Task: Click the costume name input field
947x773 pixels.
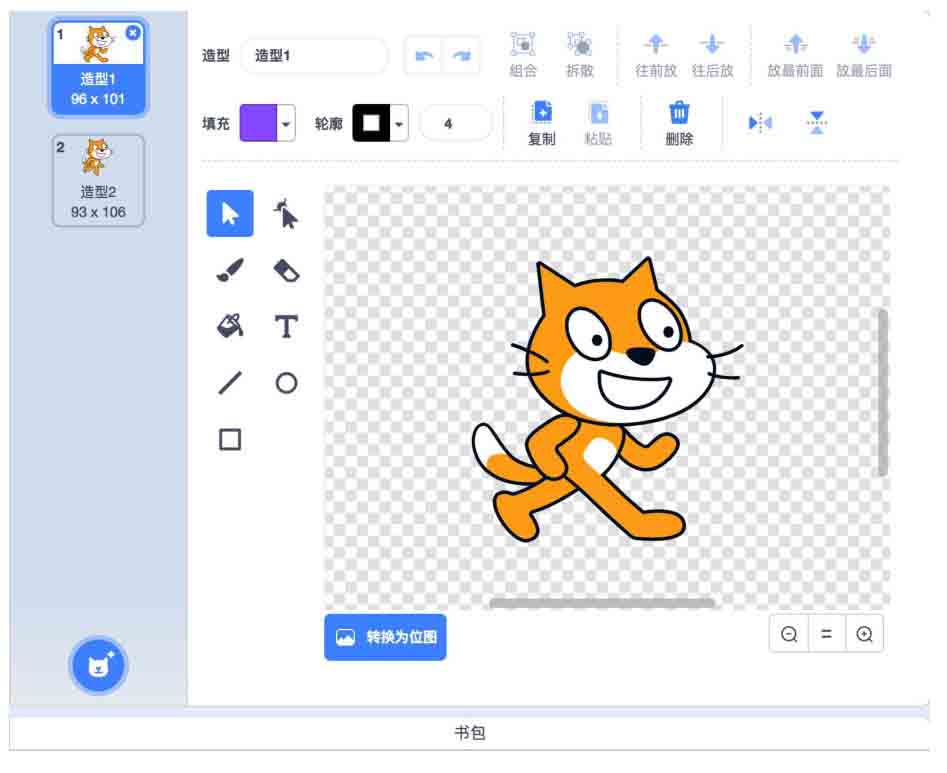Action: pos(314,56)
